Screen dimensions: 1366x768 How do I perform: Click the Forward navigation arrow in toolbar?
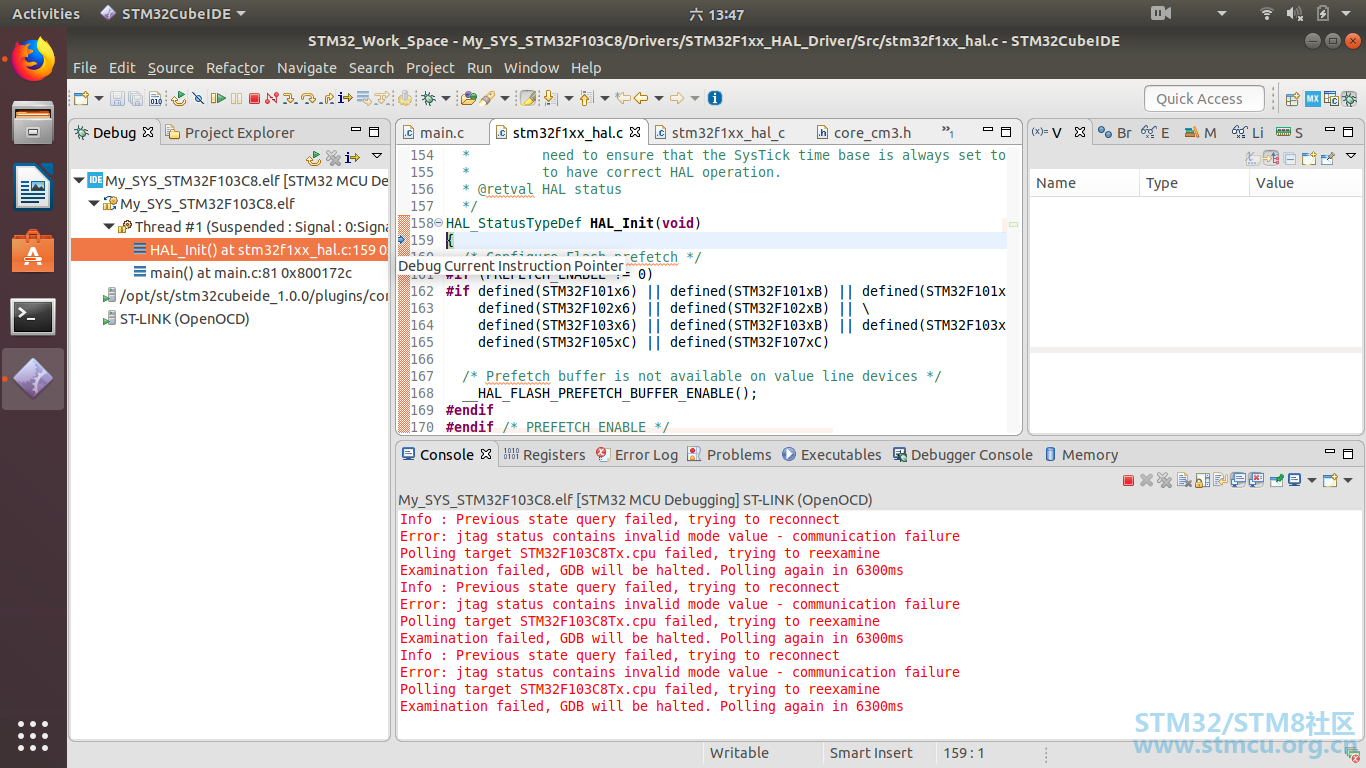(x=677, y=98)
